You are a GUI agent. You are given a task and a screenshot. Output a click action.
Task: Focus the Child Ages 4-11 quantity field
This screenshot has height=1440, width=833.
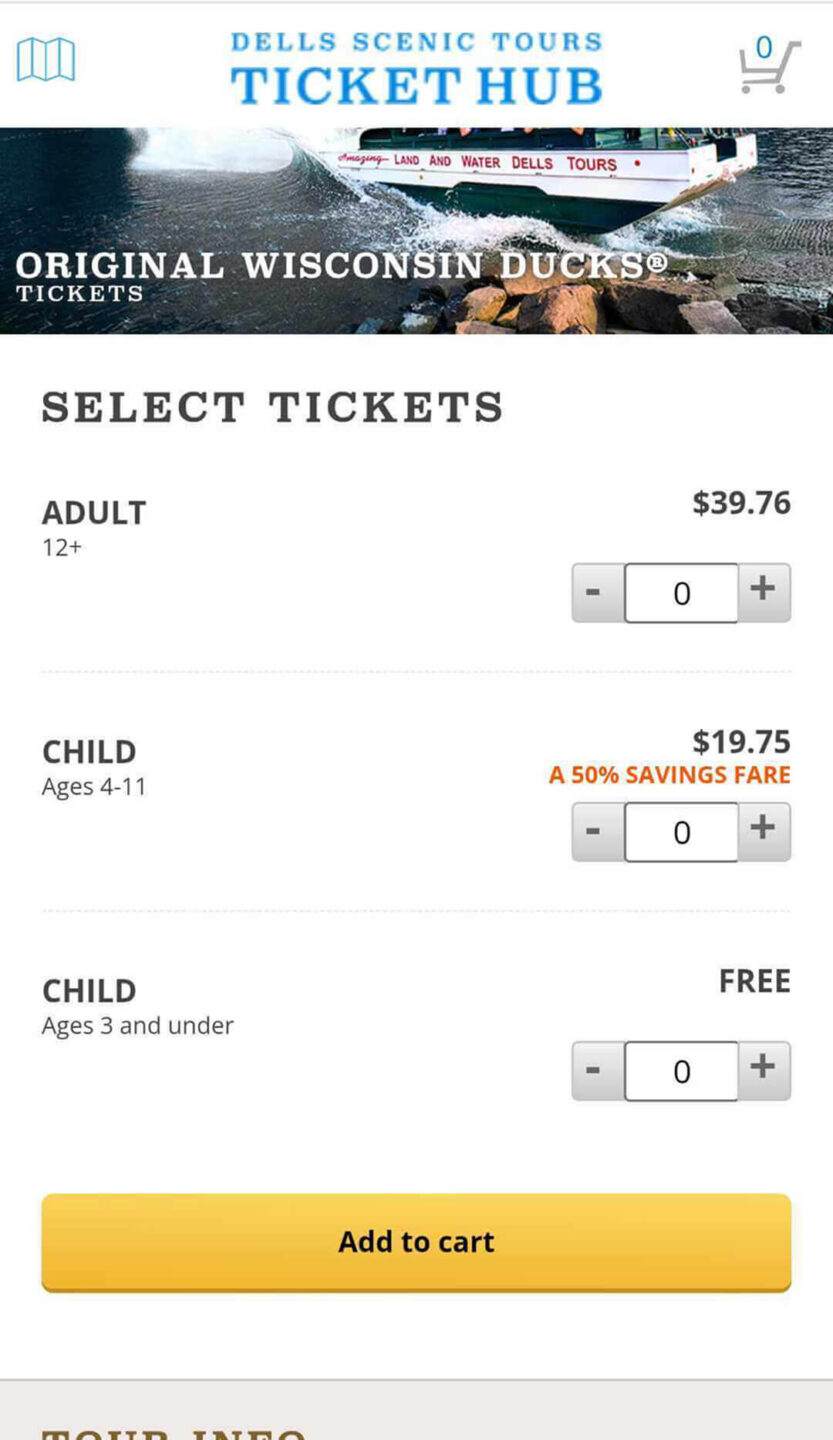[681, 832]
